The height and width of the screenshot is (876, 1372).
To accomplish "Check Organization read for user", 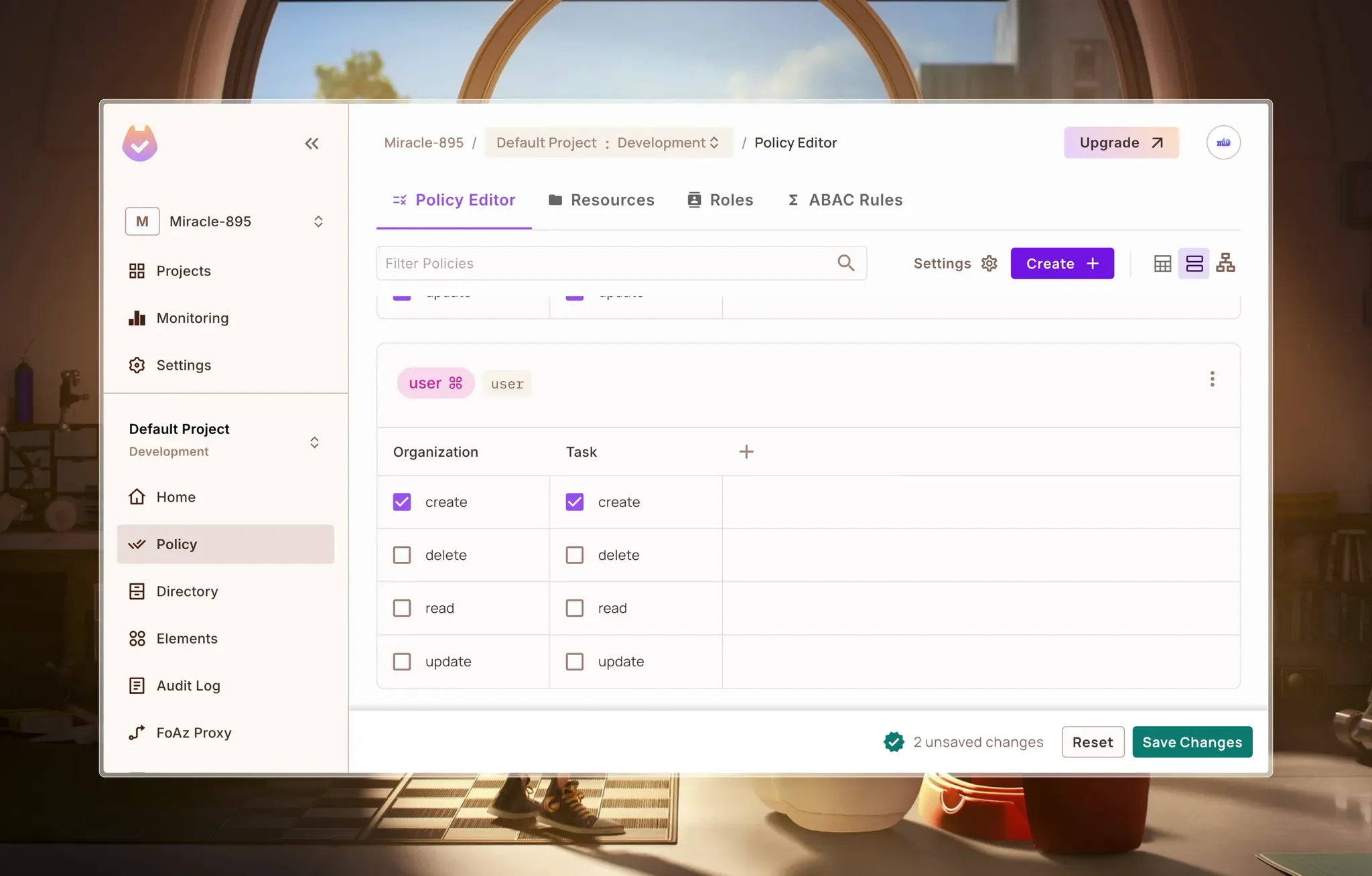I will (402, 608).
